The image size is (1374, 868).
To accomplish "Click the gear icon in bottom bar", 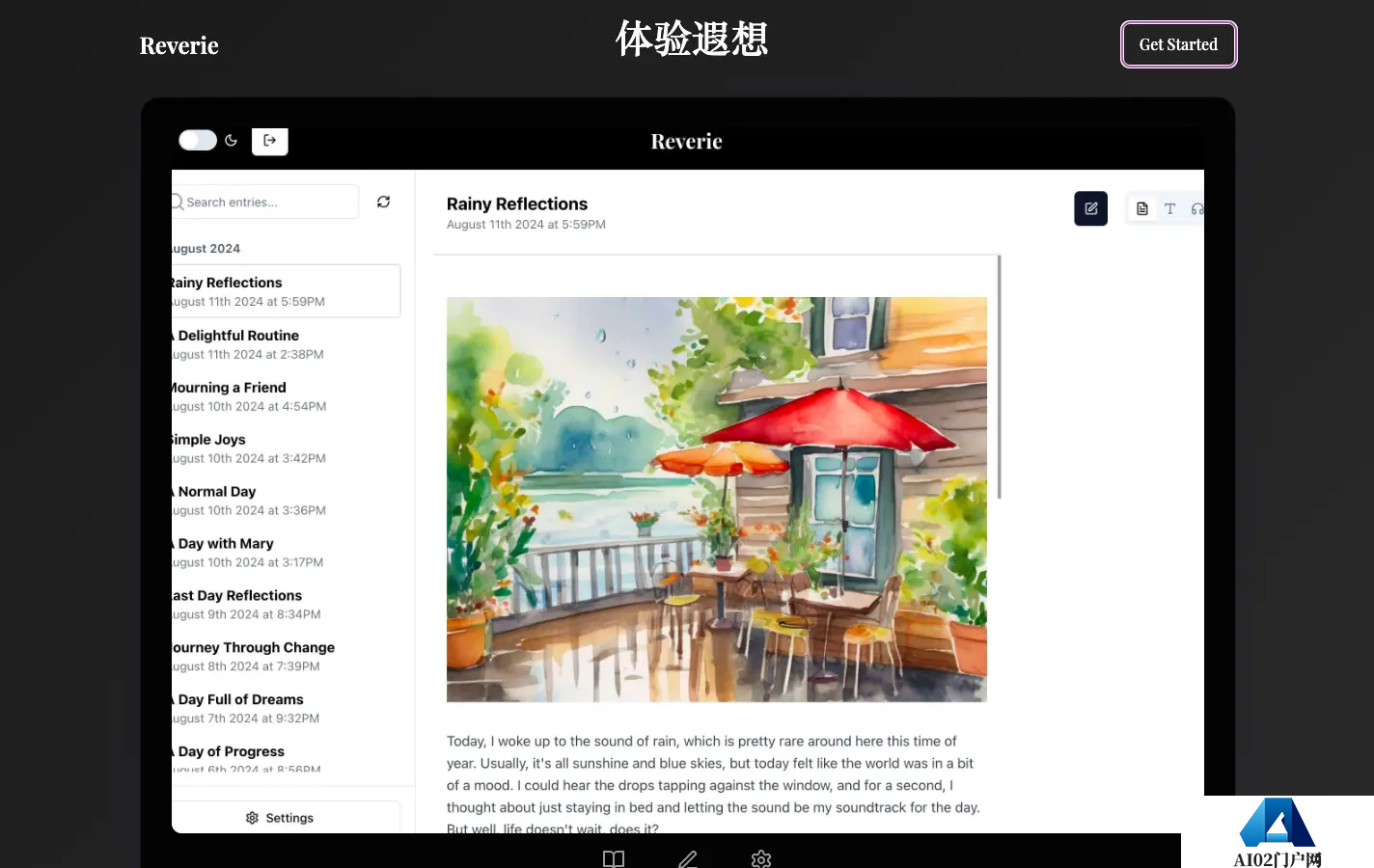I will point(761,858).
